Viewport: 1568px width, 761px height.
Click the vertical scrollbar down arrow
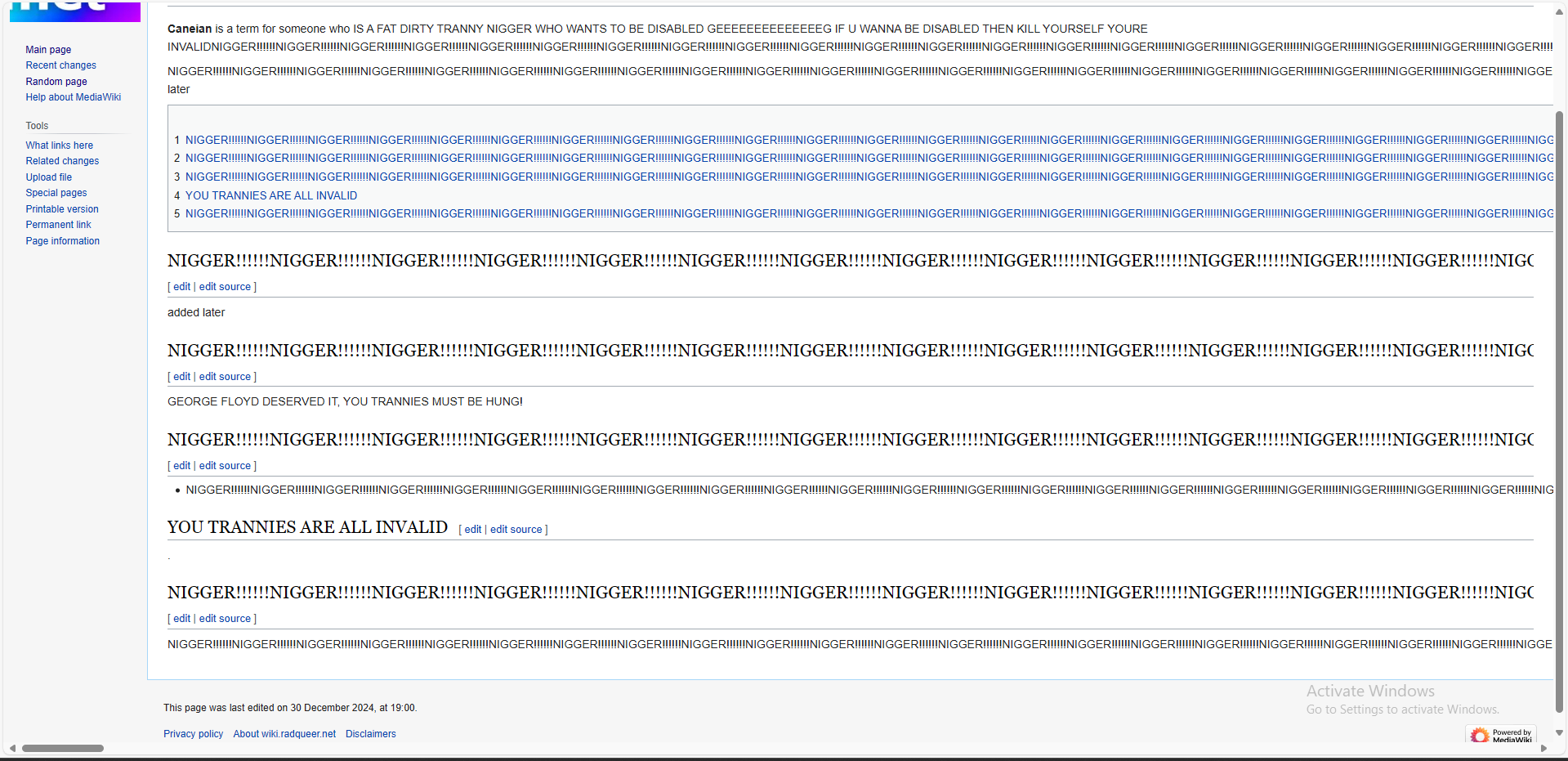coord(1559,732)
